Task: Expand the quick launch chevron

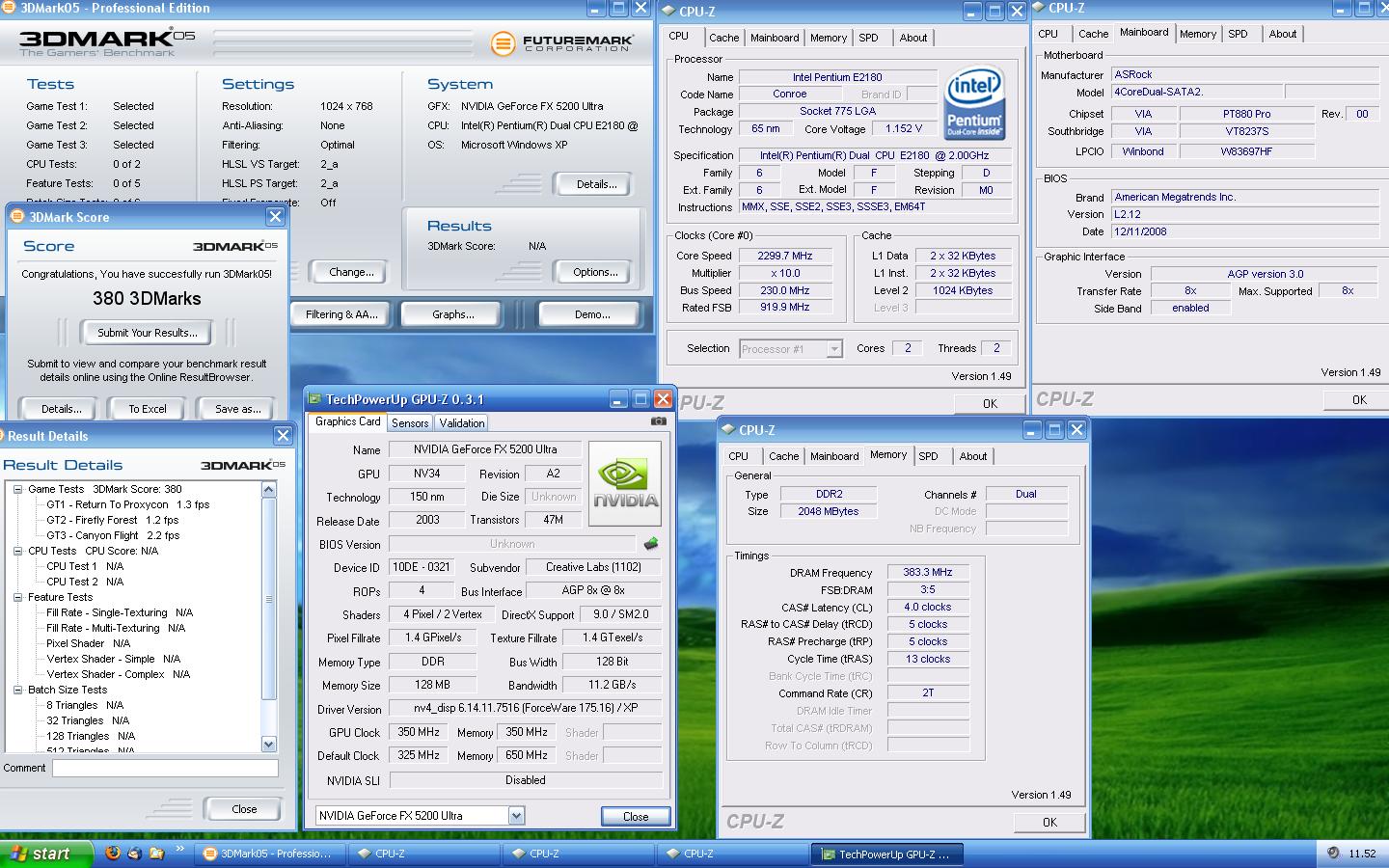Action: point(179,850)
